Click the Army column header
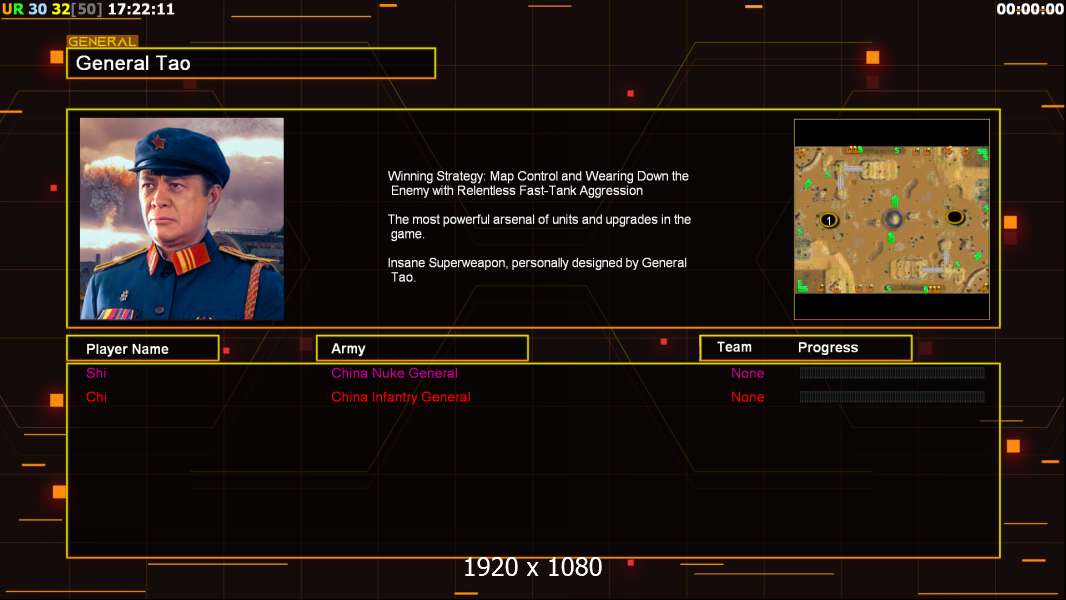The height and width of the screenshot is (600, 1066). tap(422, 349)
